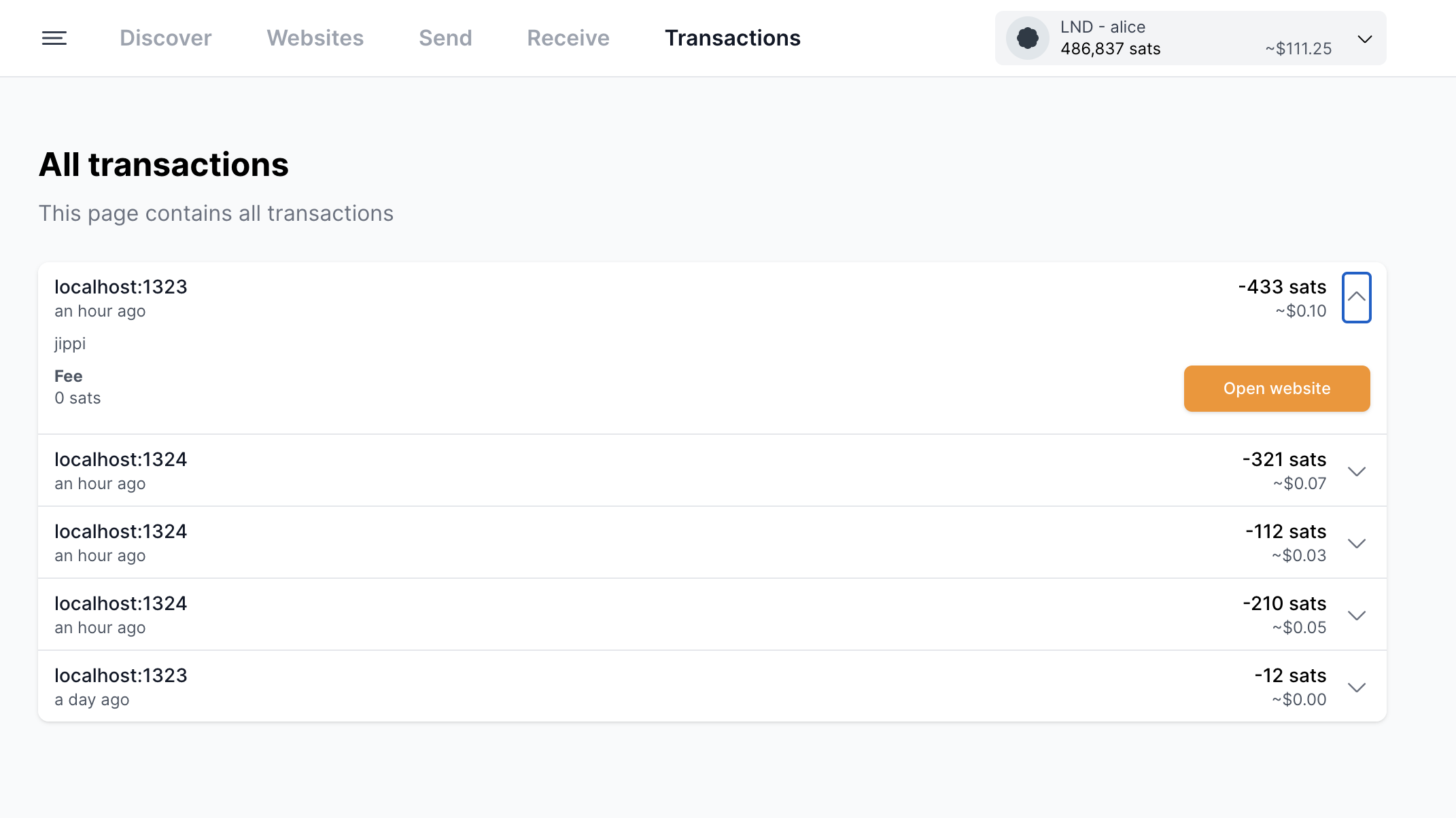Collapse the expanded localhost:1323 transaction via its chevron

click(1356, 298)
